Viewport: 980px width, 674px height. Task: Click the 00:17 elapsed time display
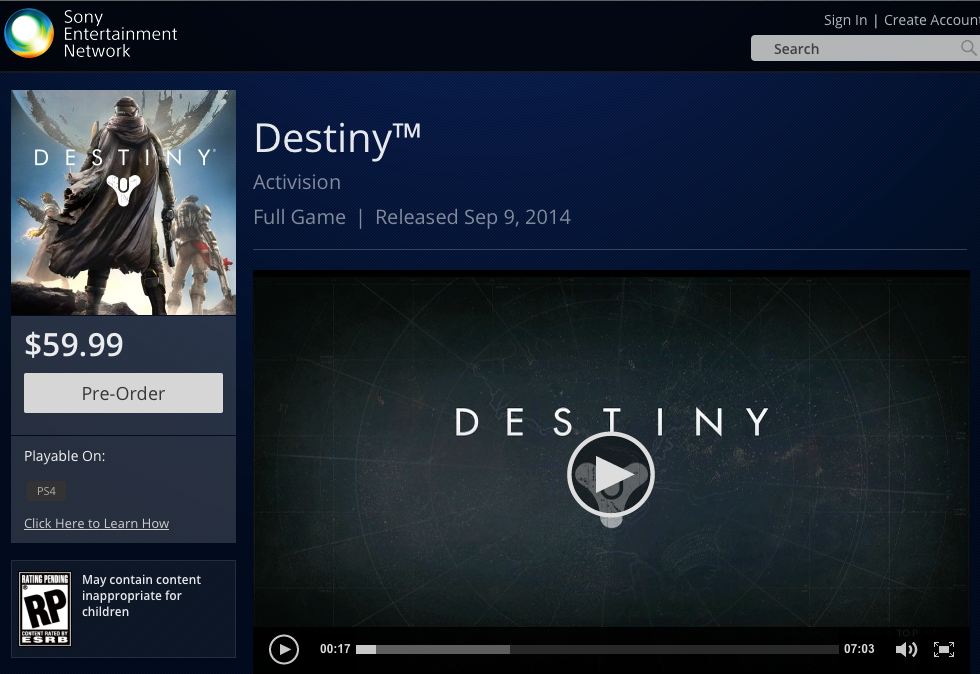[335, 649]
